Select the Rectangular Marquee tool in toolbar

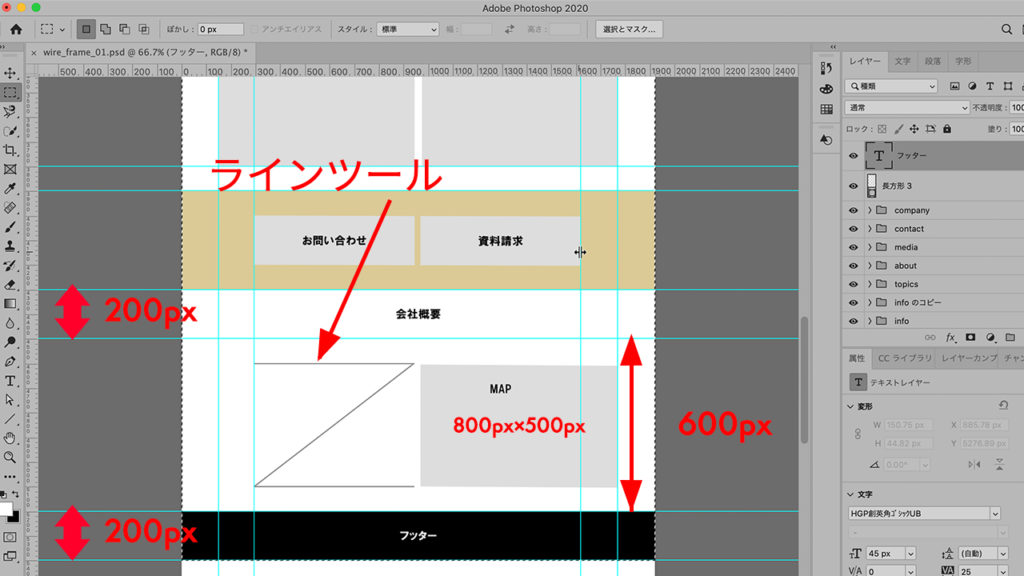tap(10, 93)
